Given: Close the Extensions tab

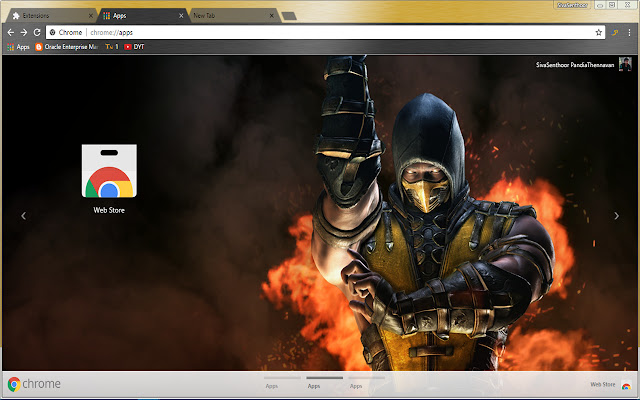Looking at the screenshot, I should (x=91, y=16).
